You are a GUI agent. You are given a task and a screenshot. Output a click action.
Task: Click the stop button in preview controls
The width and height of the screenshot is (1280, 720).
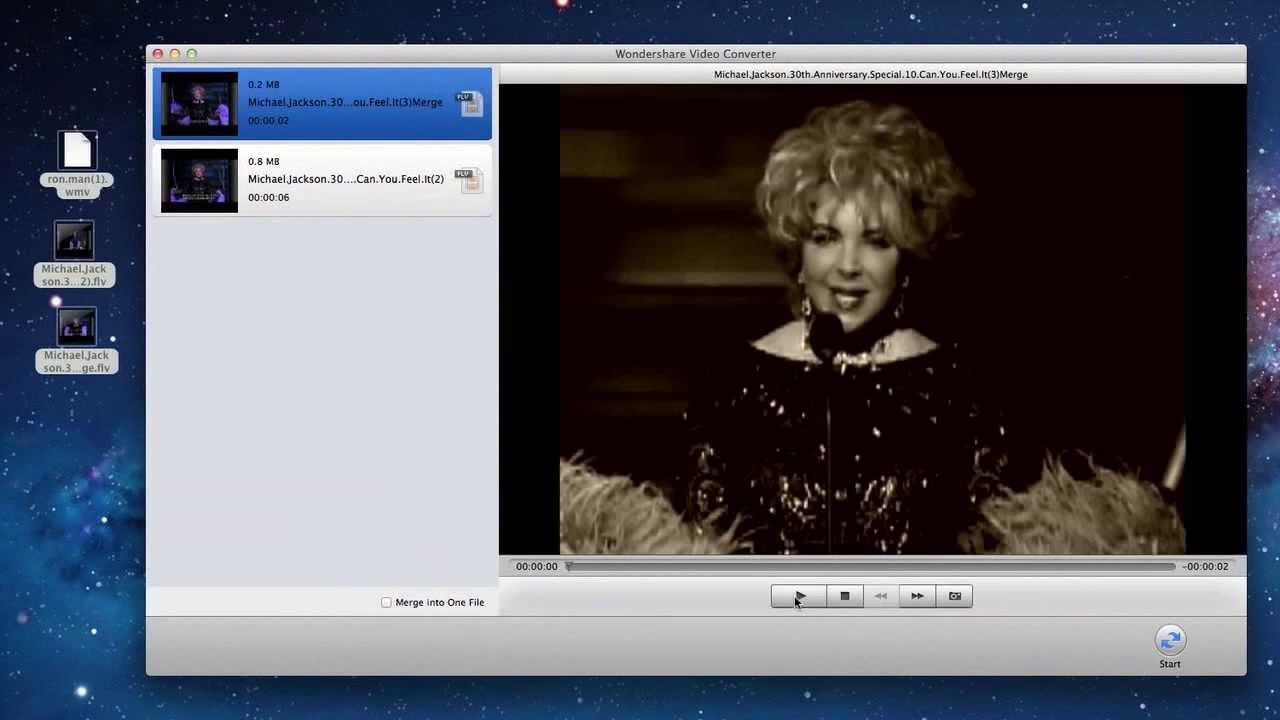[x=844, y=596]
